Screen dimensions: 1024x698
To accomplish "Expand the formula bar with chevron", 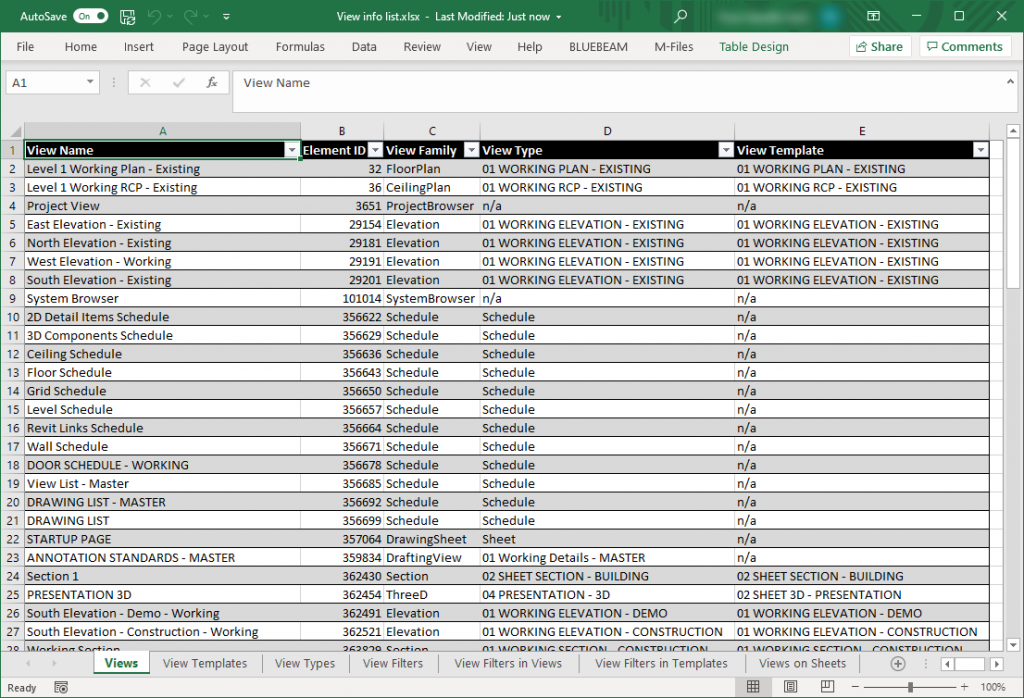I will click(1010, 82).
